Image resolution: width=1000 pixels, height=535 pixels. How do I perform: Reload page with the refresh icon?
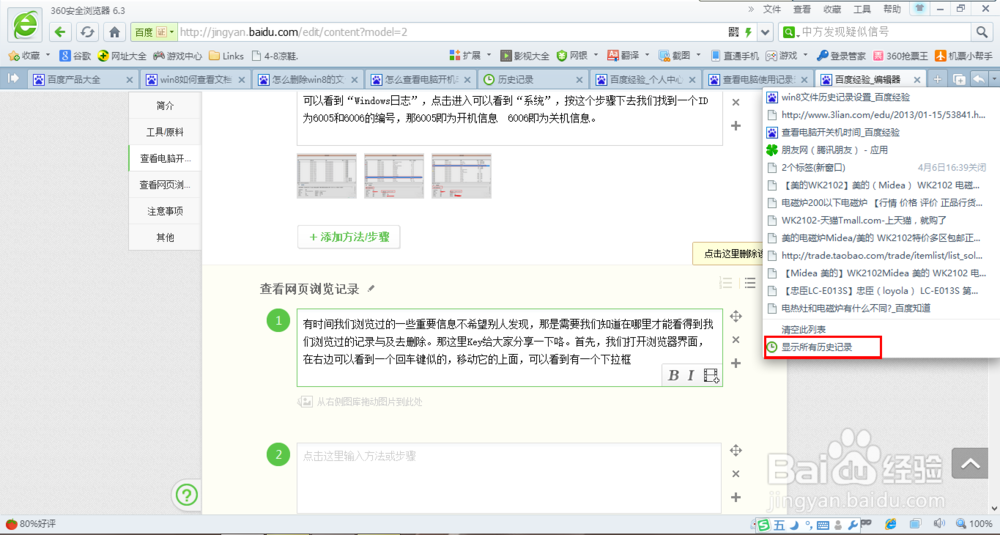coord(87,32)
